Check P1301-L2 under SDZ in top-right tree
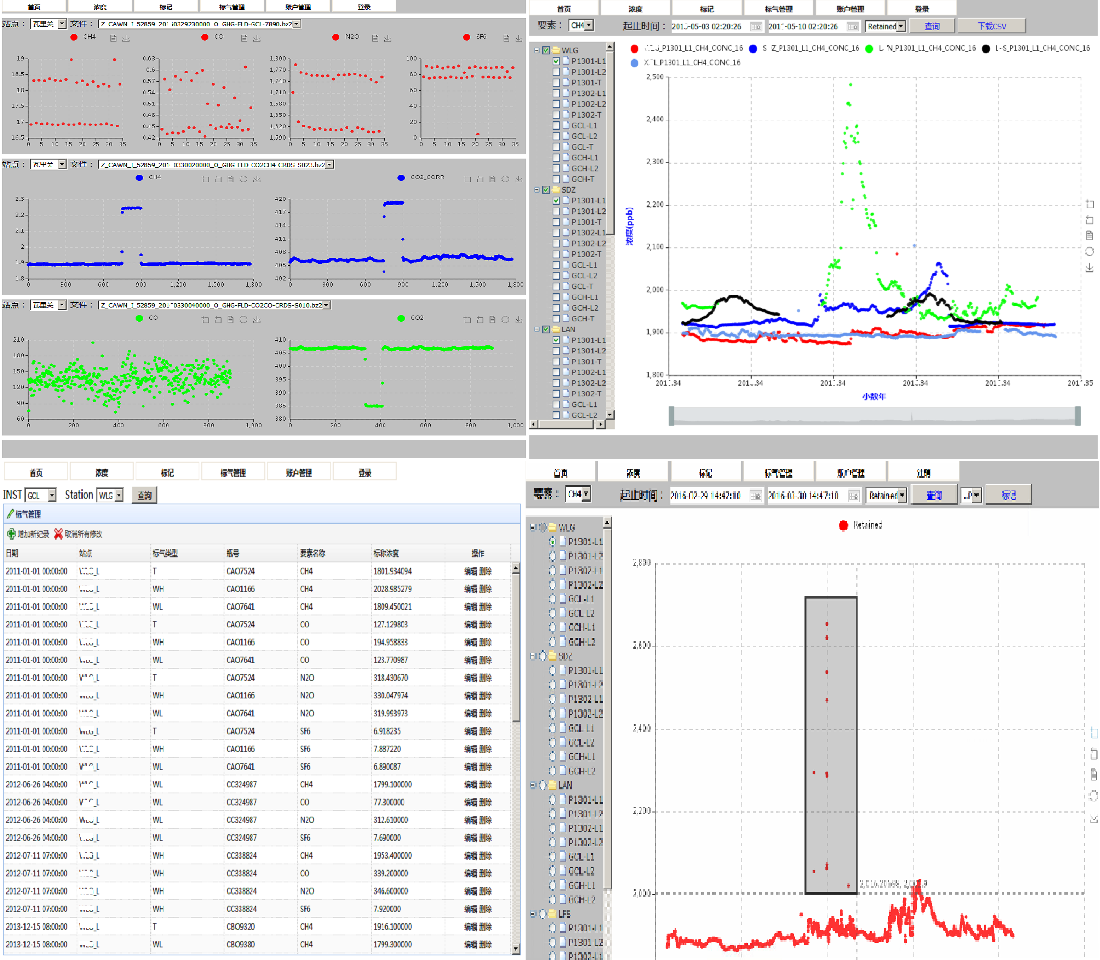The image size is (1100, 960). pos(557,211)
